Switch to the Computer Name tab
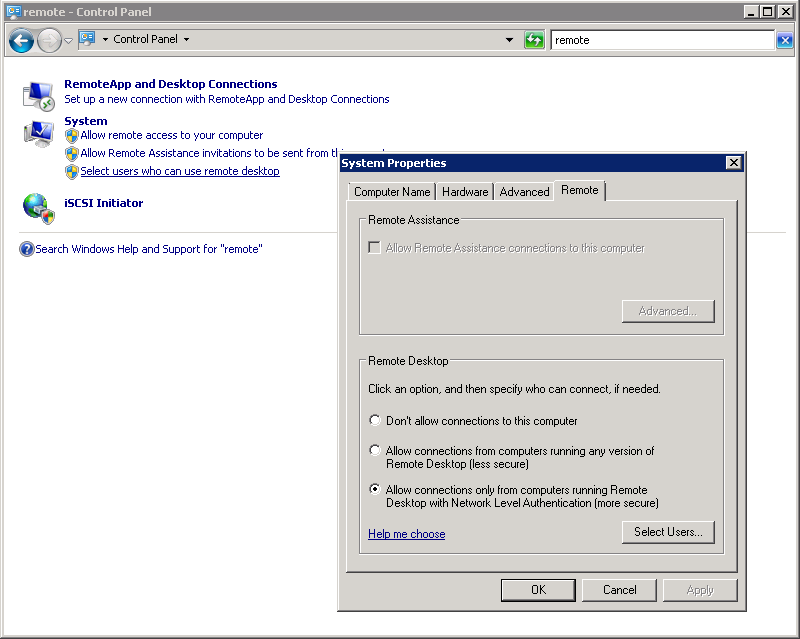Screen dimensions: 800x639 pos(392,192)
